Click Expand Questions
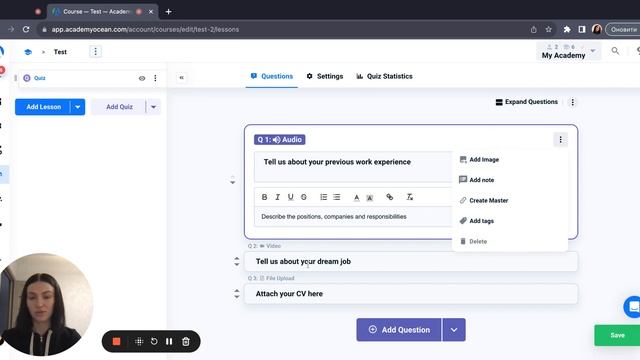The height and width of the screenshot is (360, 640). [527, 102]
